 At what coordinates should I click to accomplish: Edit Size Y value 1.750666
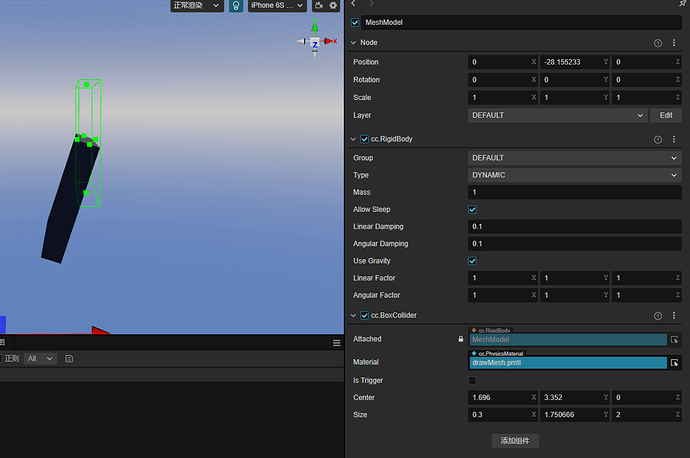click(x=574, y=414)
